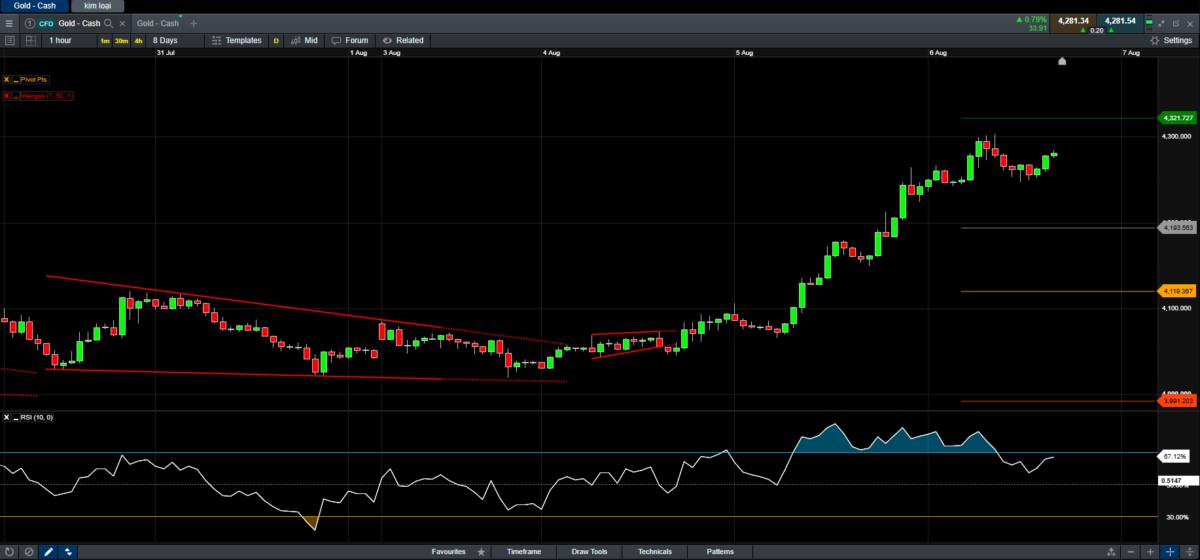Open the Draw Tools menu at bottom

click(589, 552)
